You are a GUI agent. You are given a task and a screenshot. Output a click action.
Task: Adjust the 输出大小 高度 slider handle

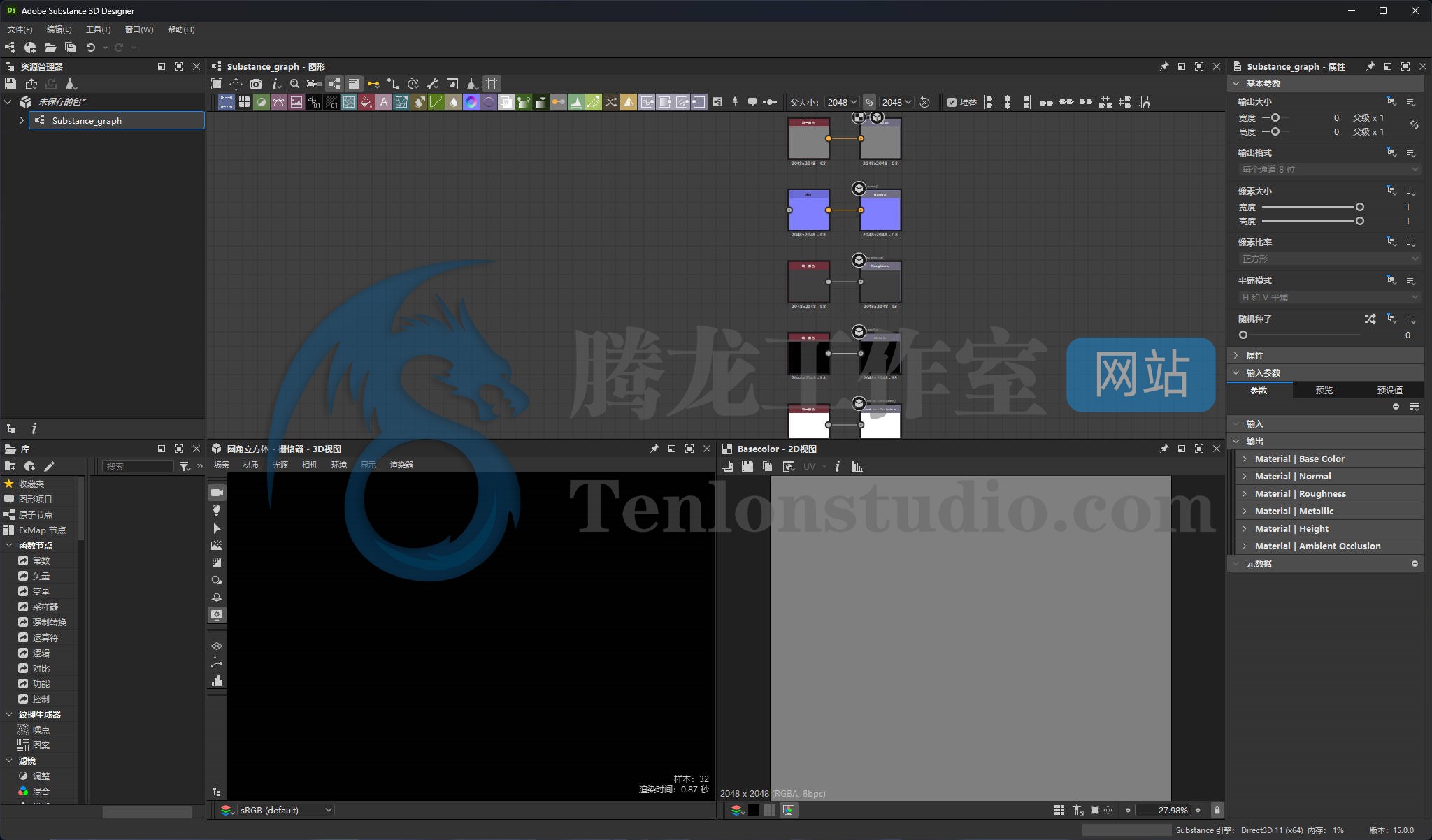coord(1275,131)
